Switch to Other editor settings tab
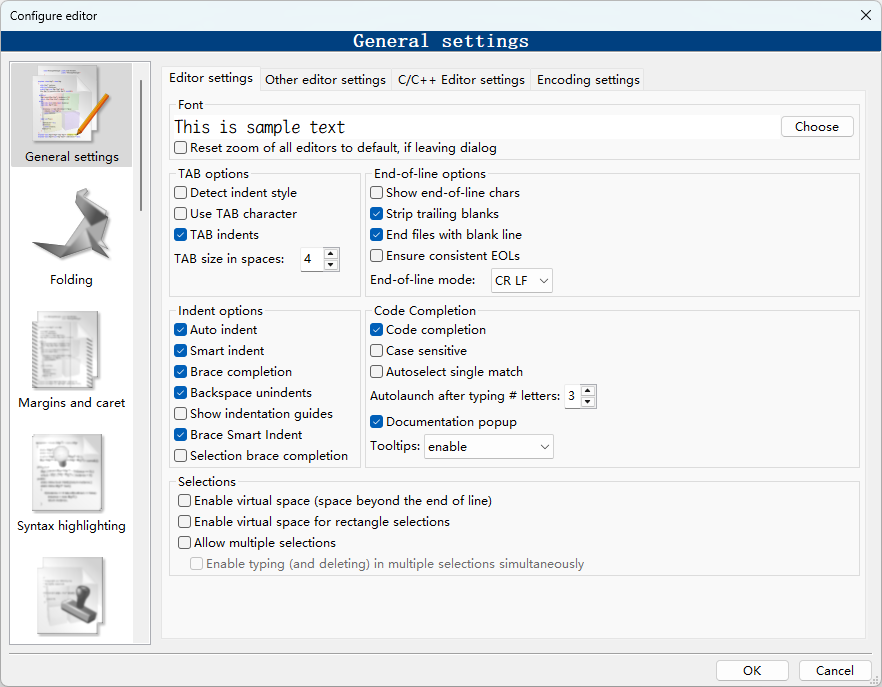This screenshot has height=687, width=882. click(325, 80)
